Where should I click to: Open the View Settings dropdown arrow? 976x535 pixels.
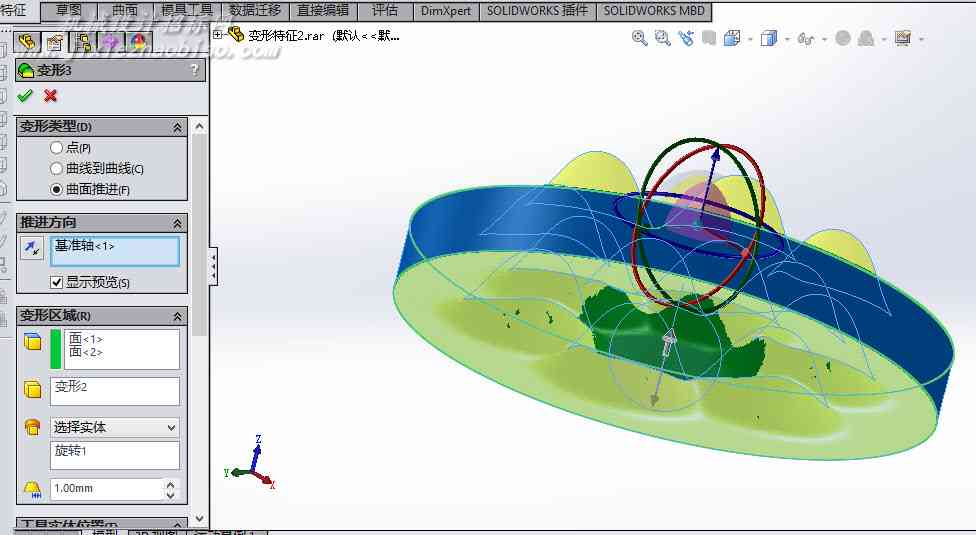point(921,39)
